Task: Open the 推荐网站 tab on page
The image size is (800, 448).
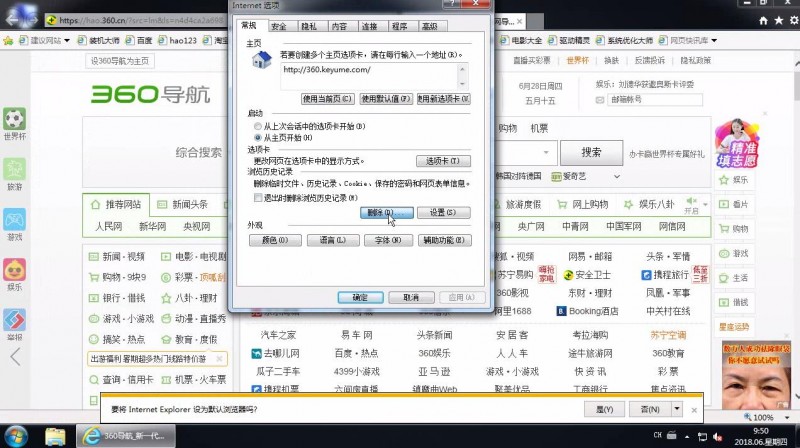Action: 116,205
